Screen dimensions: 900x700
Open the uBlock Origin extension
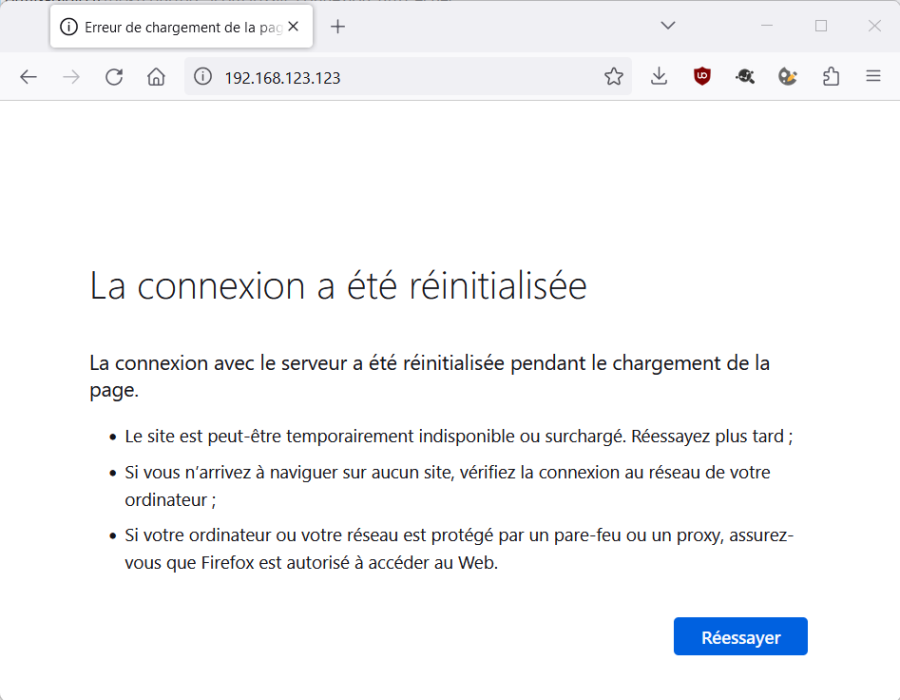(702, 77)
